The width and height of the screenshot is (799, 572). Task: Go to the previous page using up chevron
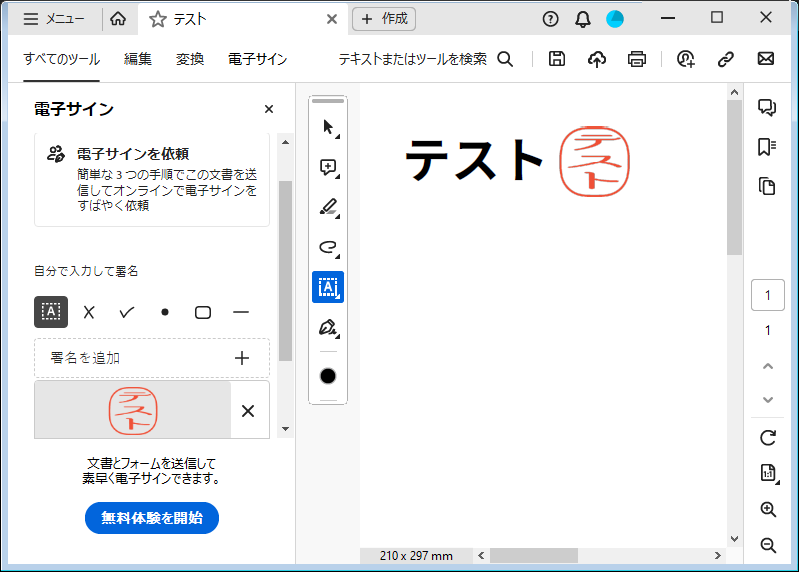(x=768, y=366)
